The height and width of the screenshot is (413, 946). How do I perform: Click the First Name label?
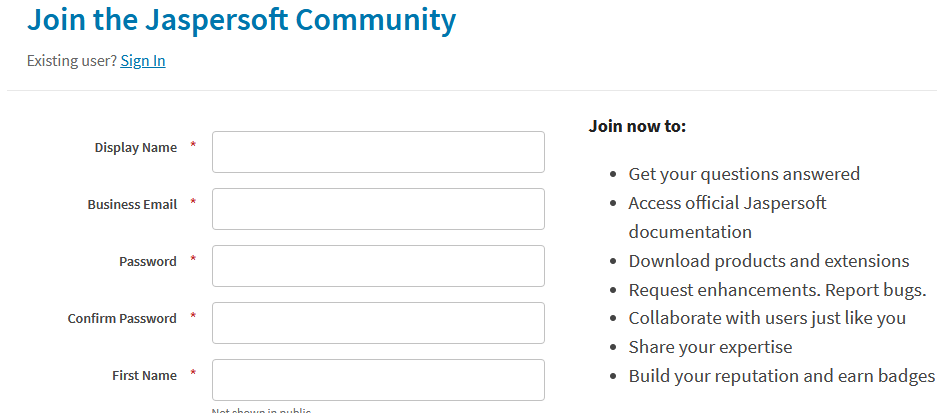coord(144,376)
